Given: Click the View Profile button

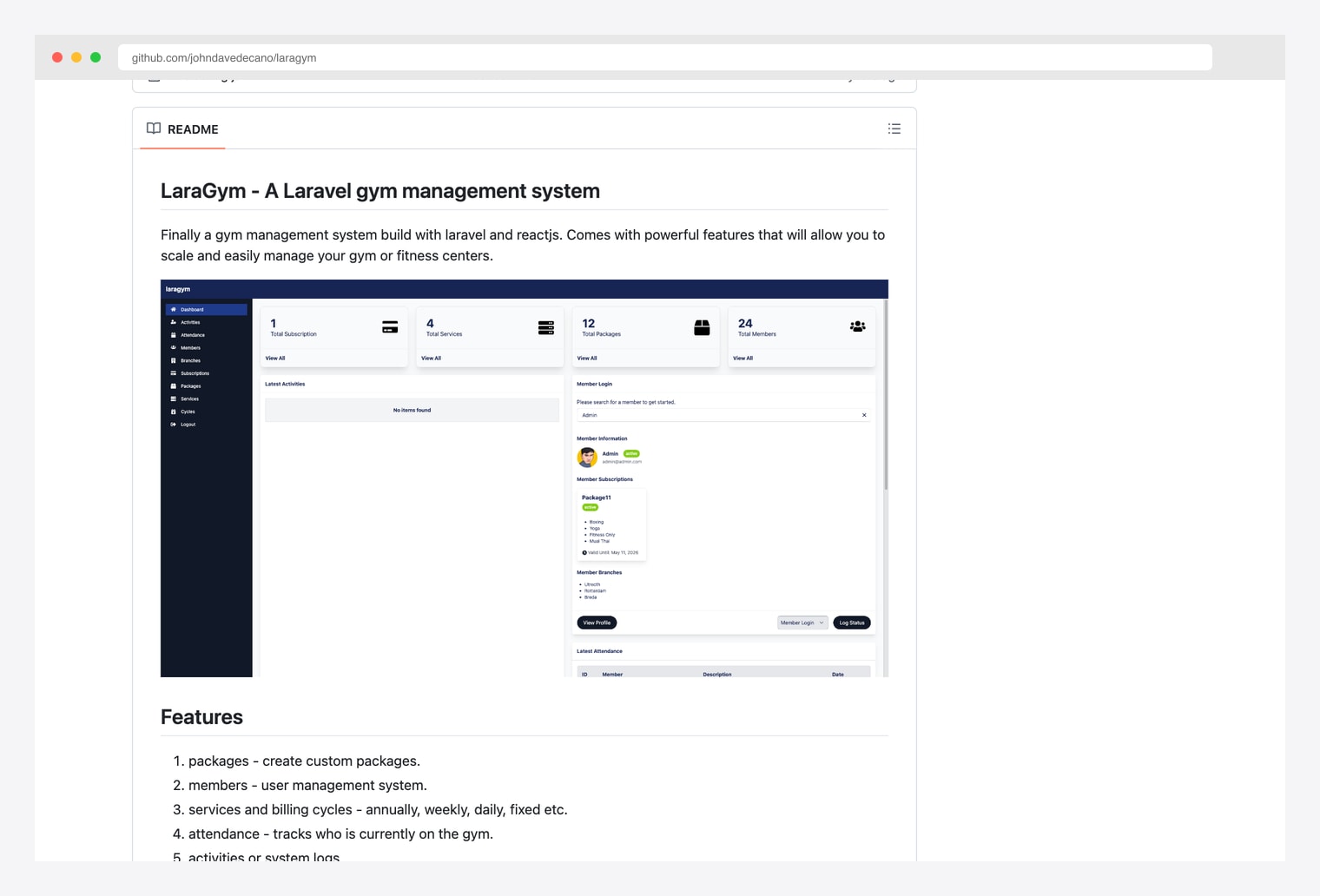Looking at the screenshot, I should click(597, 623).
